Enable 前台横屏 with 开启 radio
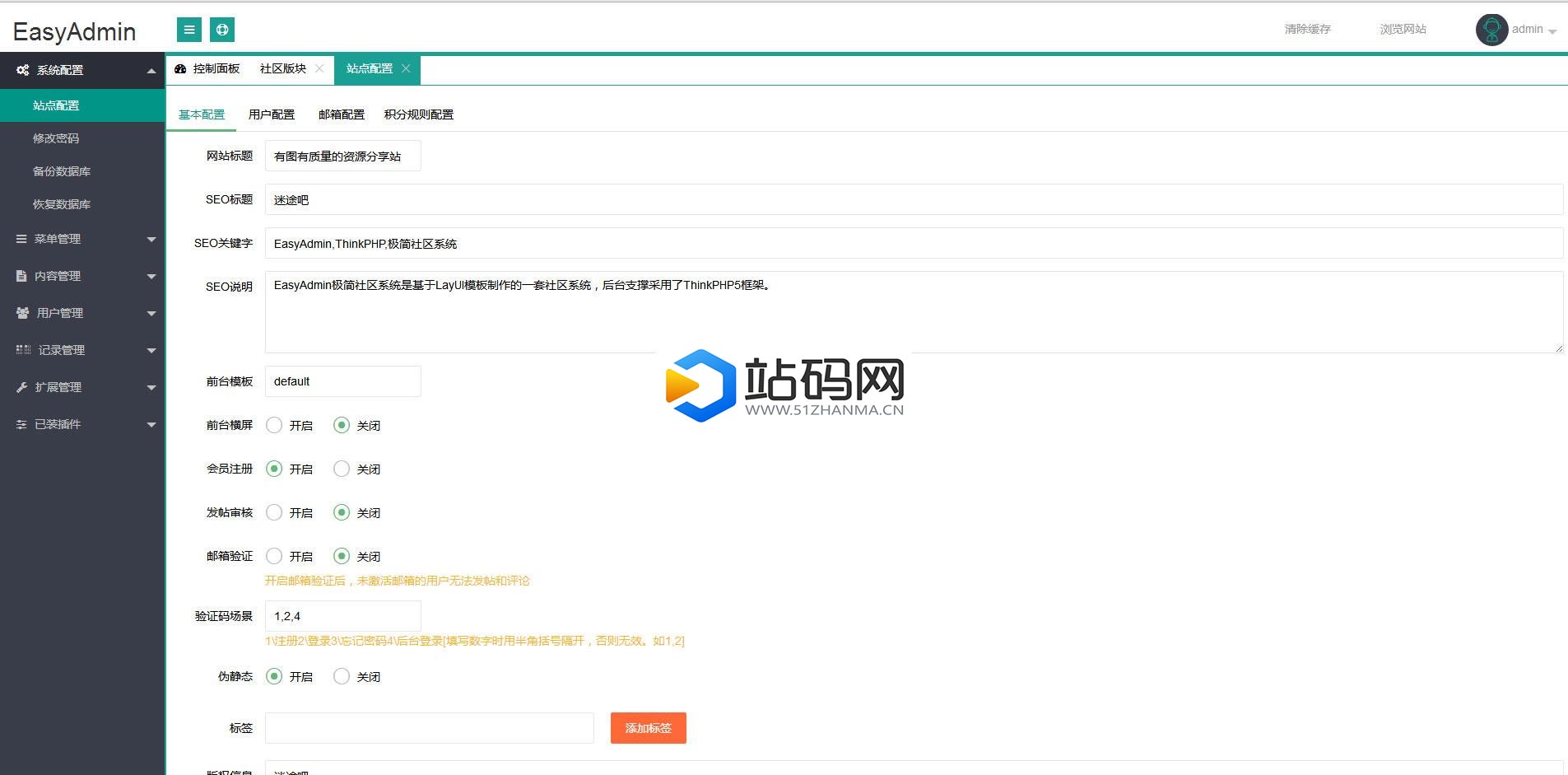Image resolution: width=1568 pixels, height=775 pixels. pos(274,425)
